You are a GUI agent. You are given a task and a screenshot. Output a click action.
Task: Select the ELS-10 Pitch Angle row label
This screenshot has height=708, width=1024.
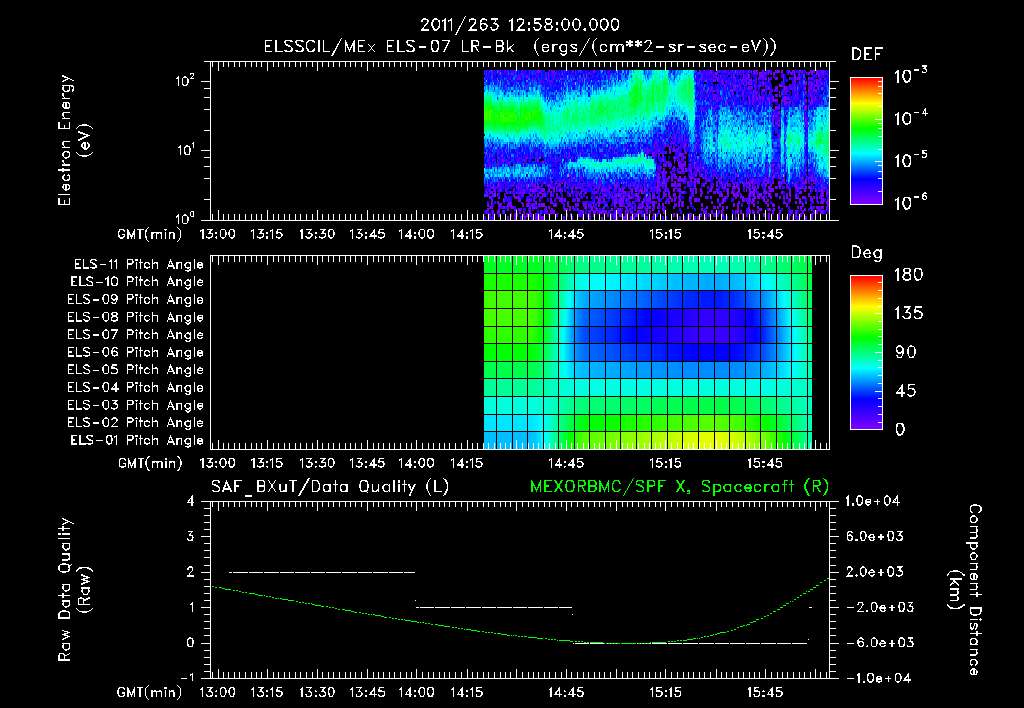click(x=137, y=282)
